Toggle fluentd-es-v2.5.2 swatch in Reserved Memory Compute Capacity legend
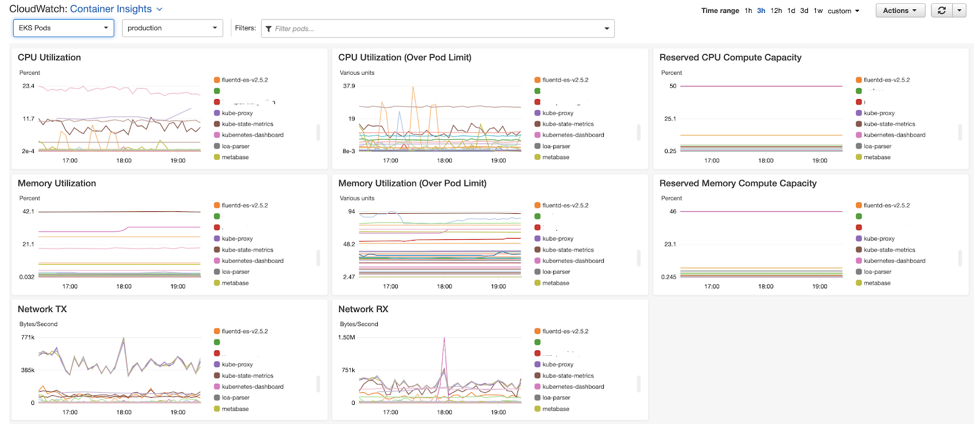 coord(858,205)
